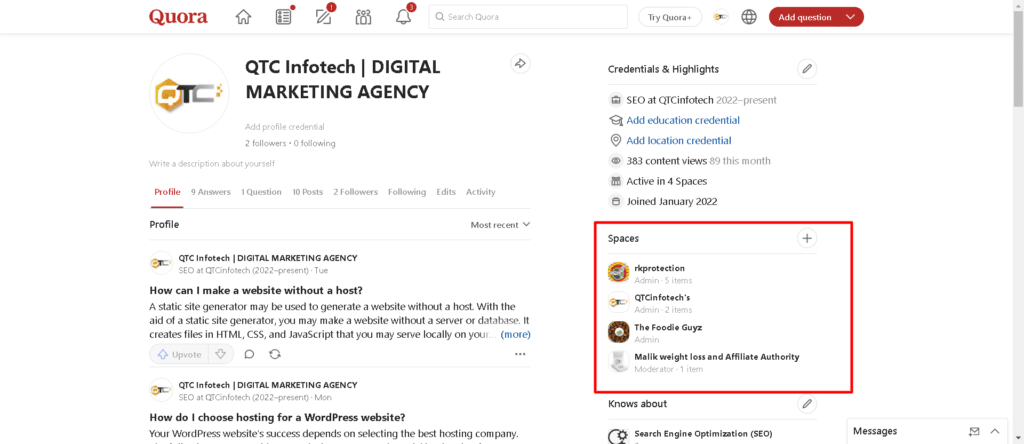Open Malik weight loss and Affiliate Authority

click(717, 357)
